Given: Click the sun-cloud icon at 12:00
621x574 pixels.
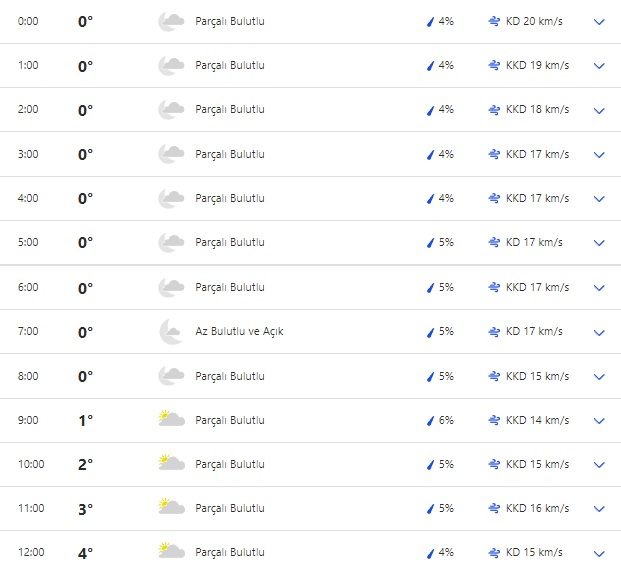Looking at the screenshot, I should pyautogui.click(x=171, y=552).
